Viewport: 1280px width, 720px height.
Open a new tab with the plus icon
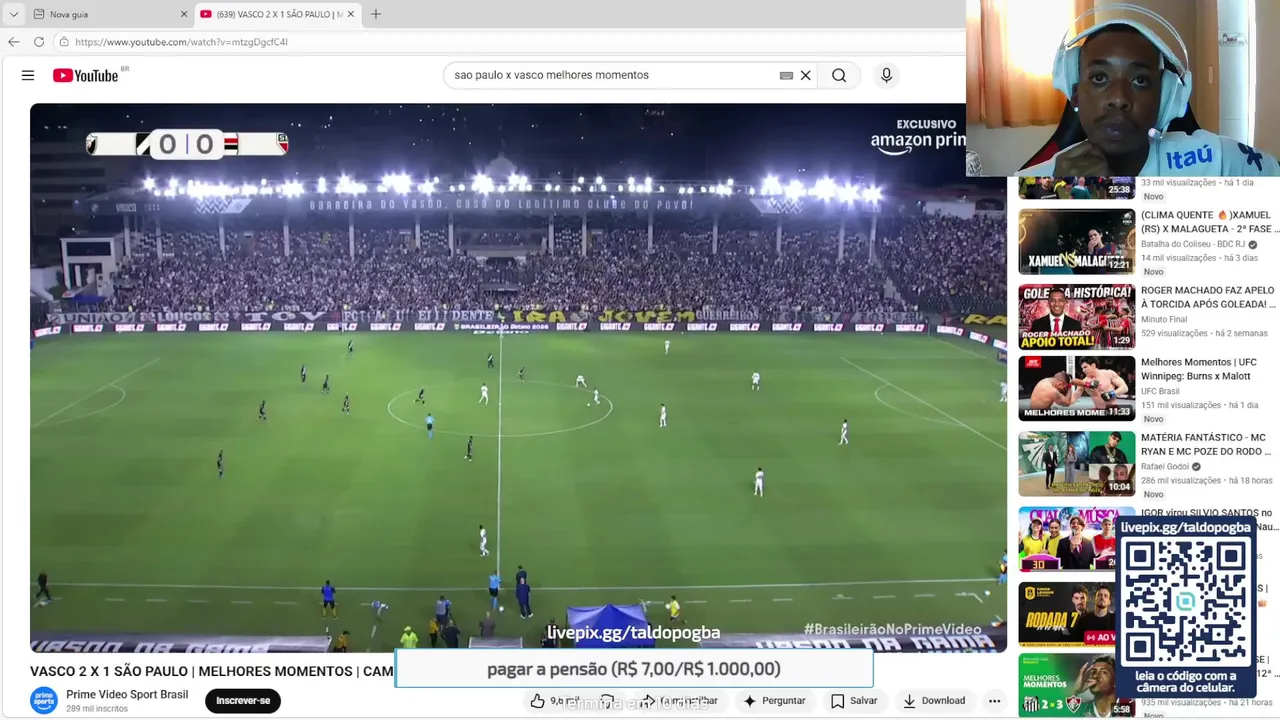coord(376,14)
